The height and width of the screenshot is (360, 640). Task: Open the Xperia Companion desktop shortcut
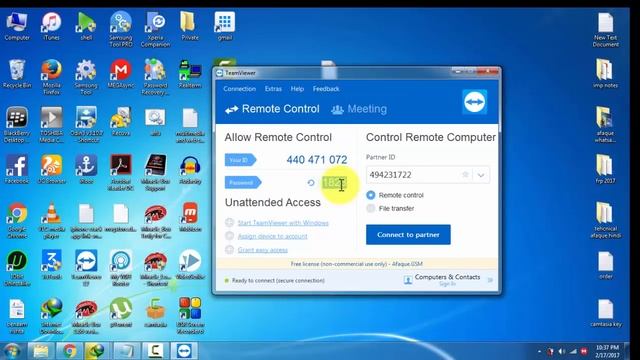click(155, 30)
